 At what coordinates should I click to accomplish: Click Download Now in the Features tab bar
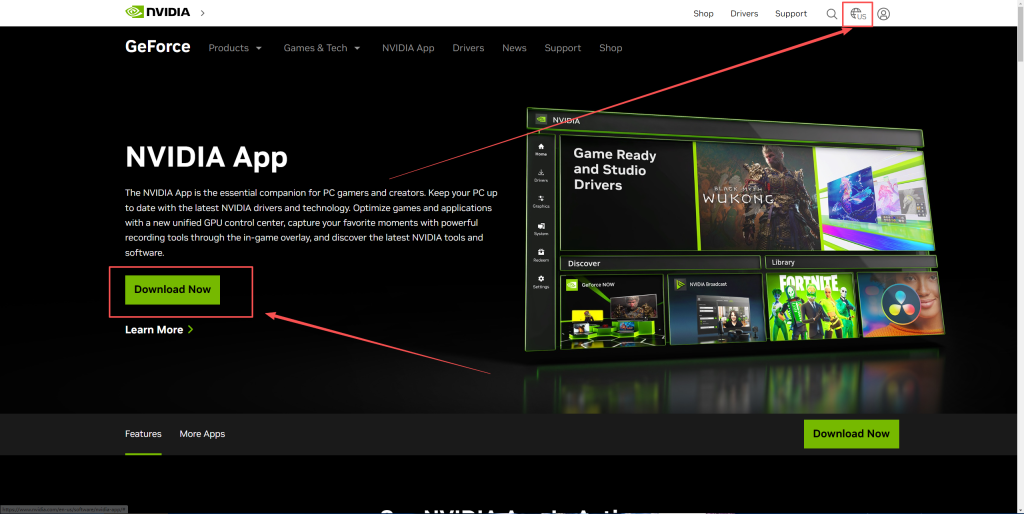(851, 434)
